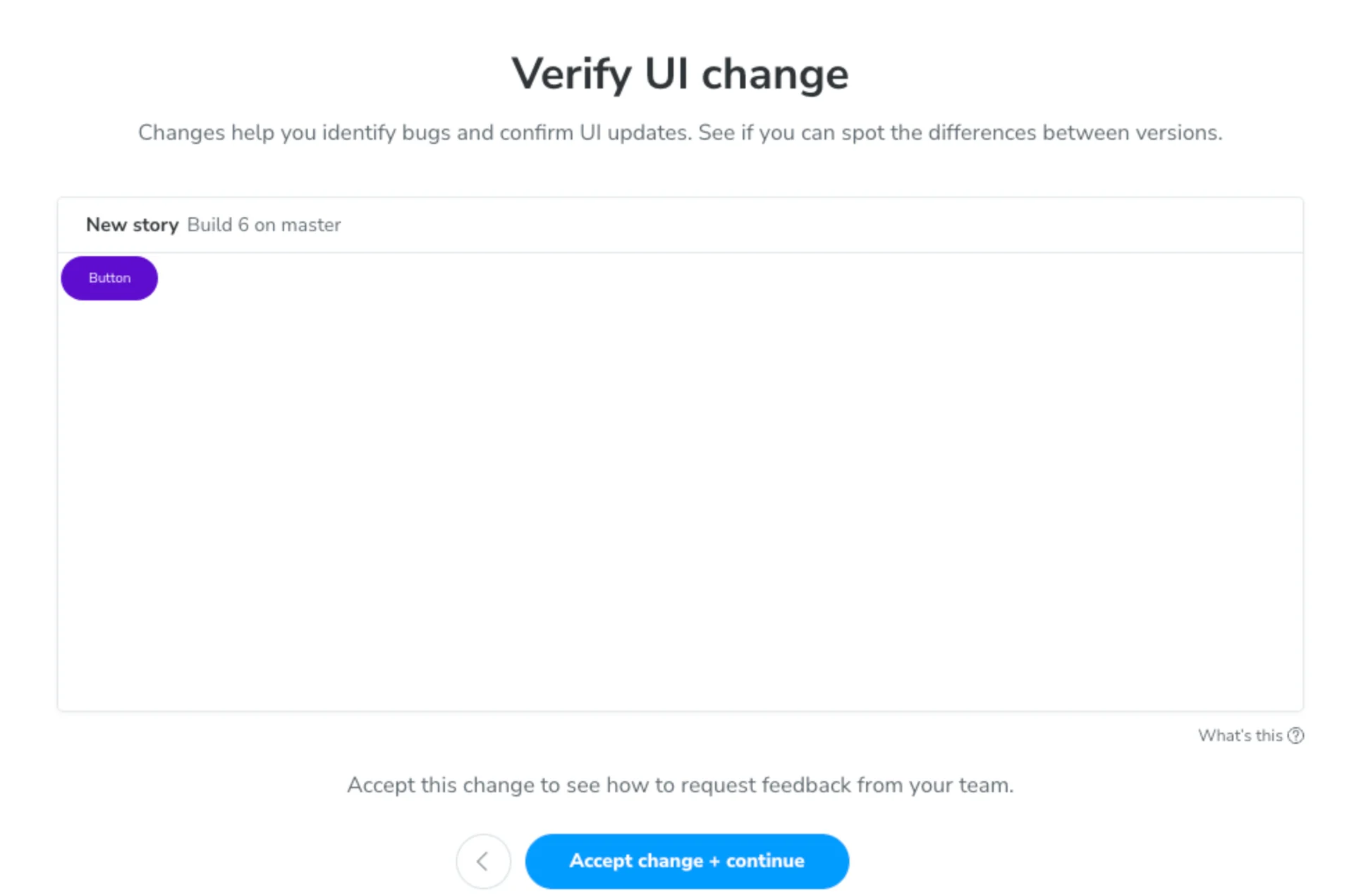1354x896 pixels.
Task: Click the word 'continue' on blue button
Action: point(765,861)
